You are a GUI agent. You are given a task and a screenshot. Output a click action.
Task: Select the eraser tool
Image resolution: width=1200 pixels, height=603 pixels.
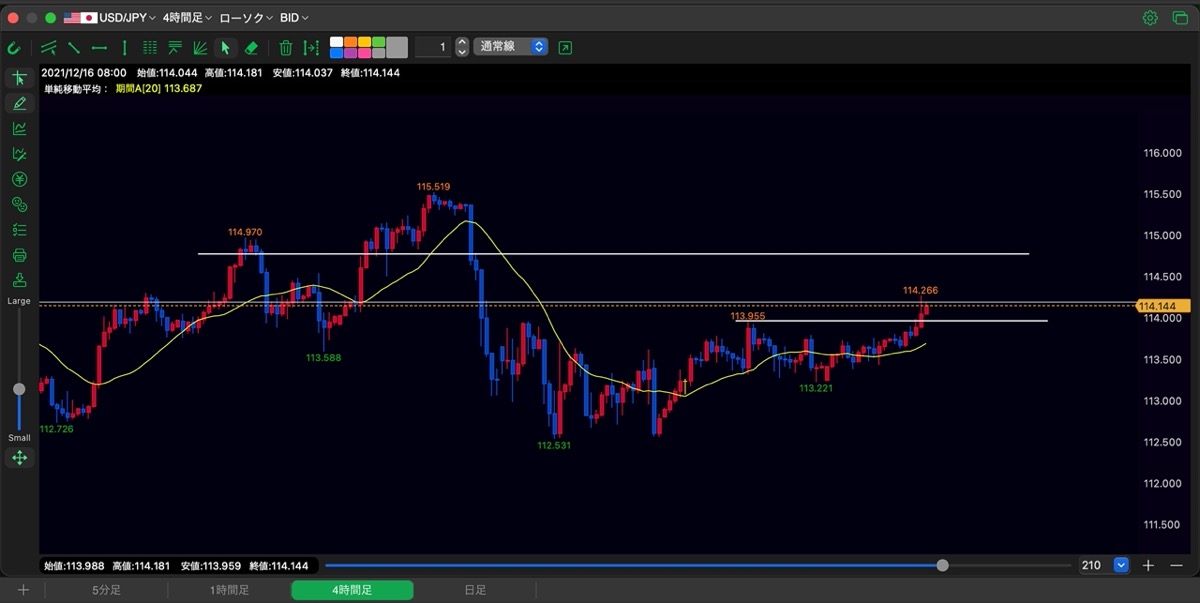click(251, 47)
